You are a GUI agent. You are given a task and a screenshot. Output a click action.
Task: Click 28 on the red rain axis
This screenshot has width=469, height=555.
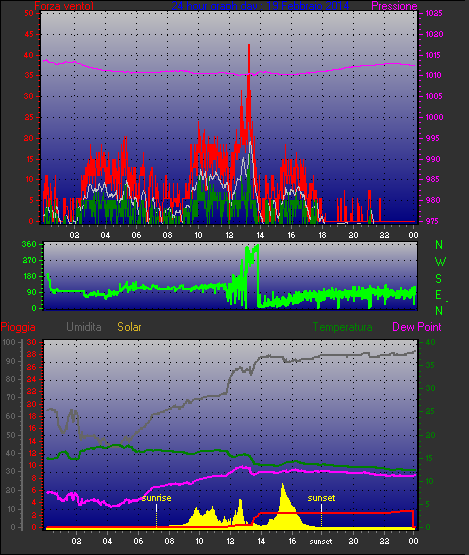pyautogui.click(x=32, y=354)
